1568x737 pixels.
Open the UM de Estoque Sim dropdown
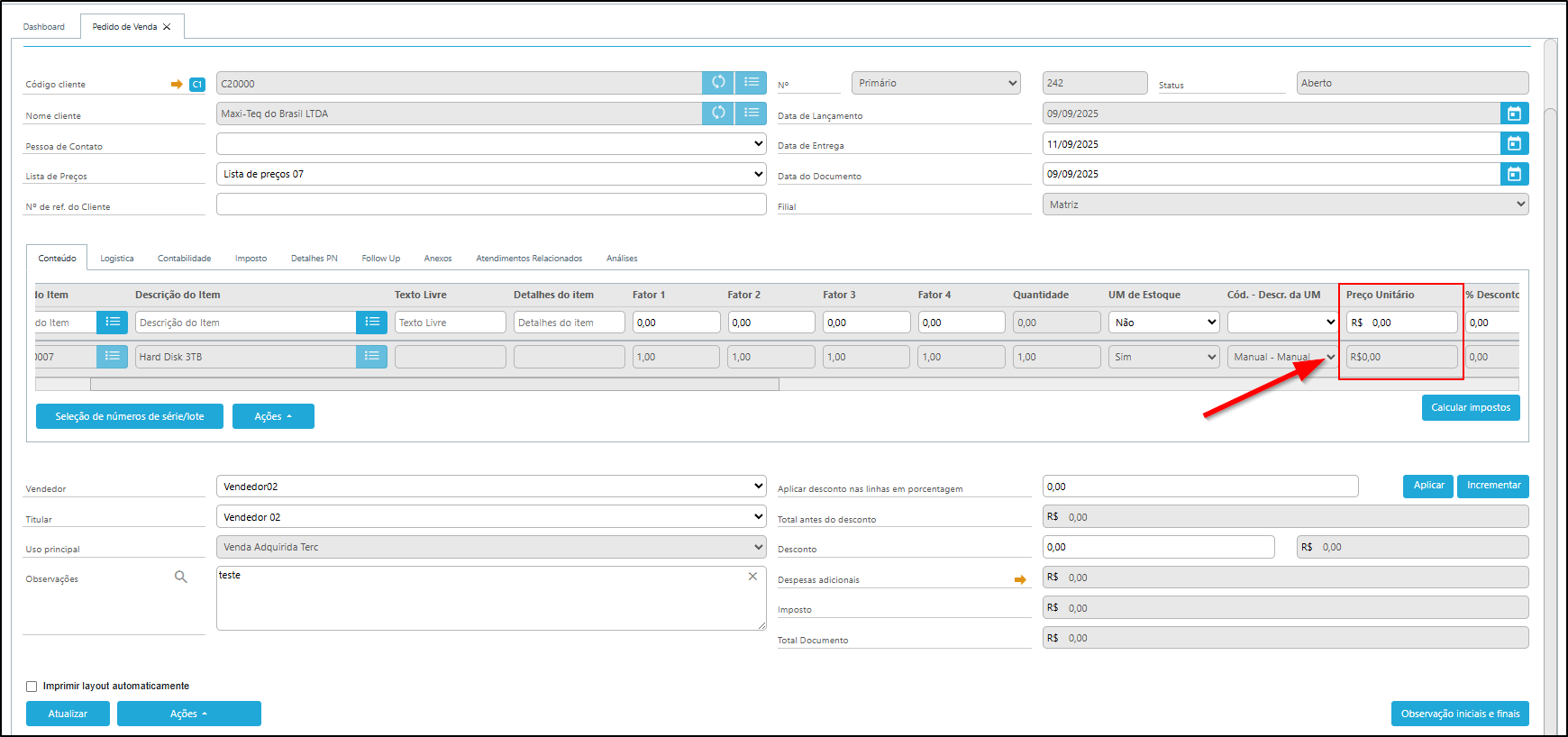tap(1164, 357)
